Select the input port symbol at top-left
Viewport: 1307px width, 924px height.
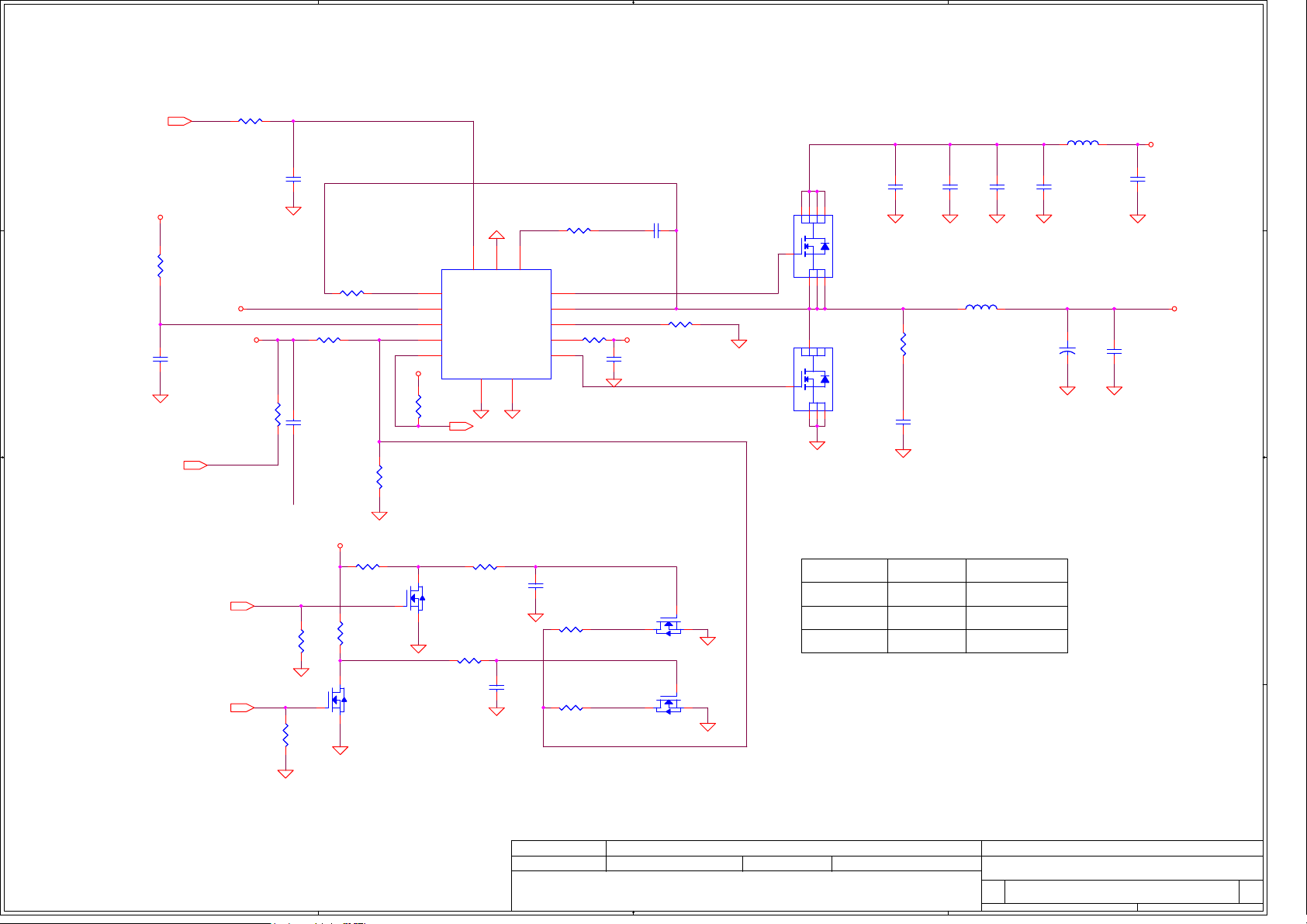179,121
